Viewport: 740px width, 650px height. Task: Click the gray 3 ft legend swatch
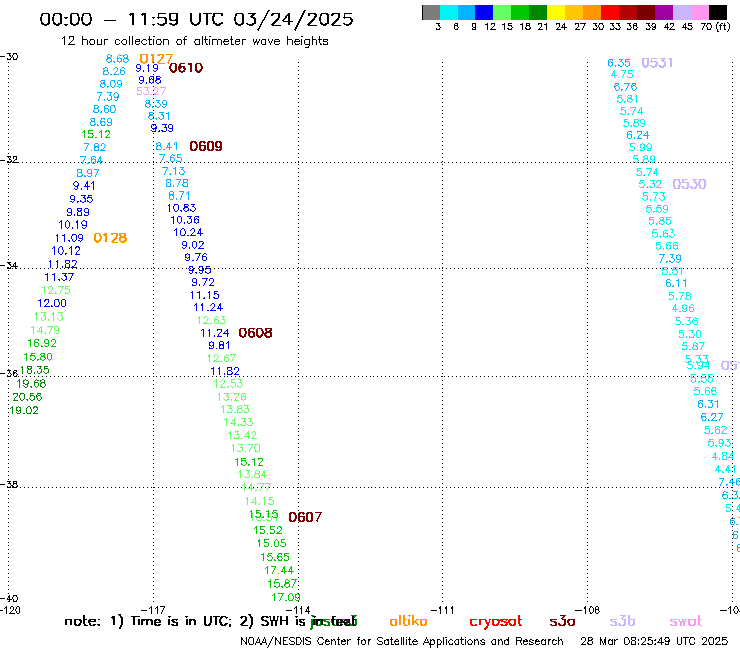point(431,12)
